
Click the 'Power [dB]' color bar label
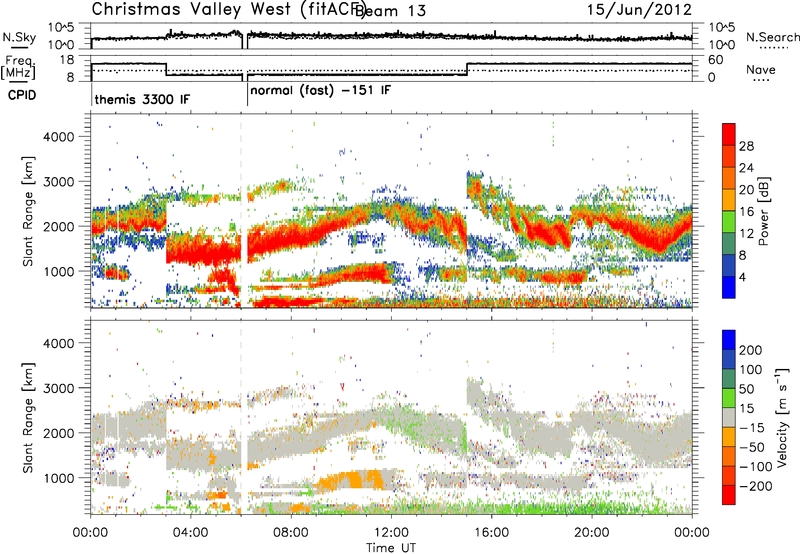[x=764, y=211]
